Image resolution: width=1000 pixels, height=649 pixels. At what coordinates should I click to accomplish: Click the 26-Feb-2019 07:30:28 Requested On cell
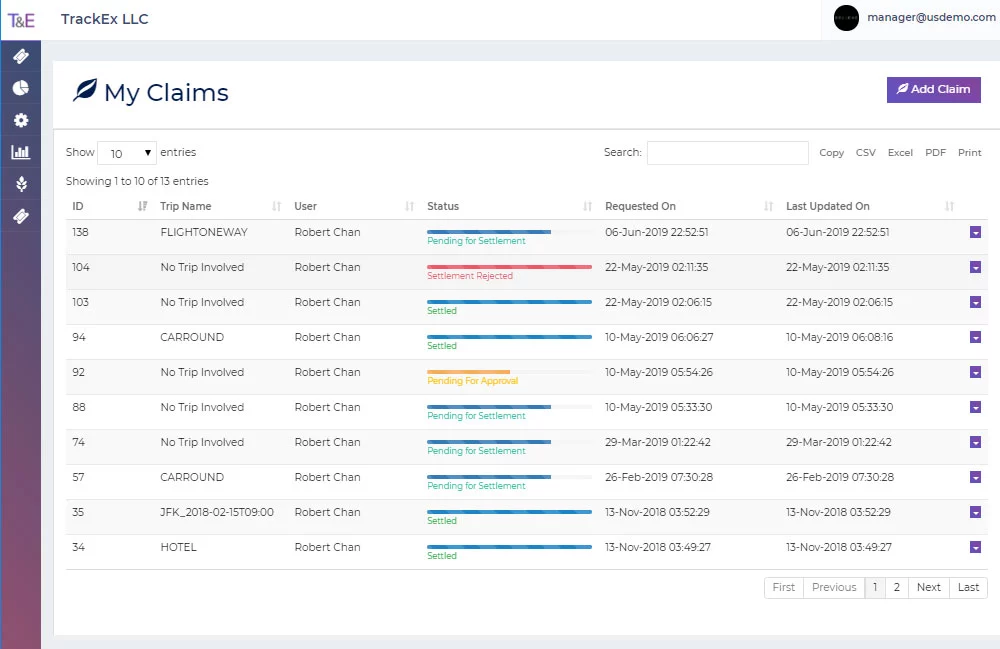click(x=659, y=477)
